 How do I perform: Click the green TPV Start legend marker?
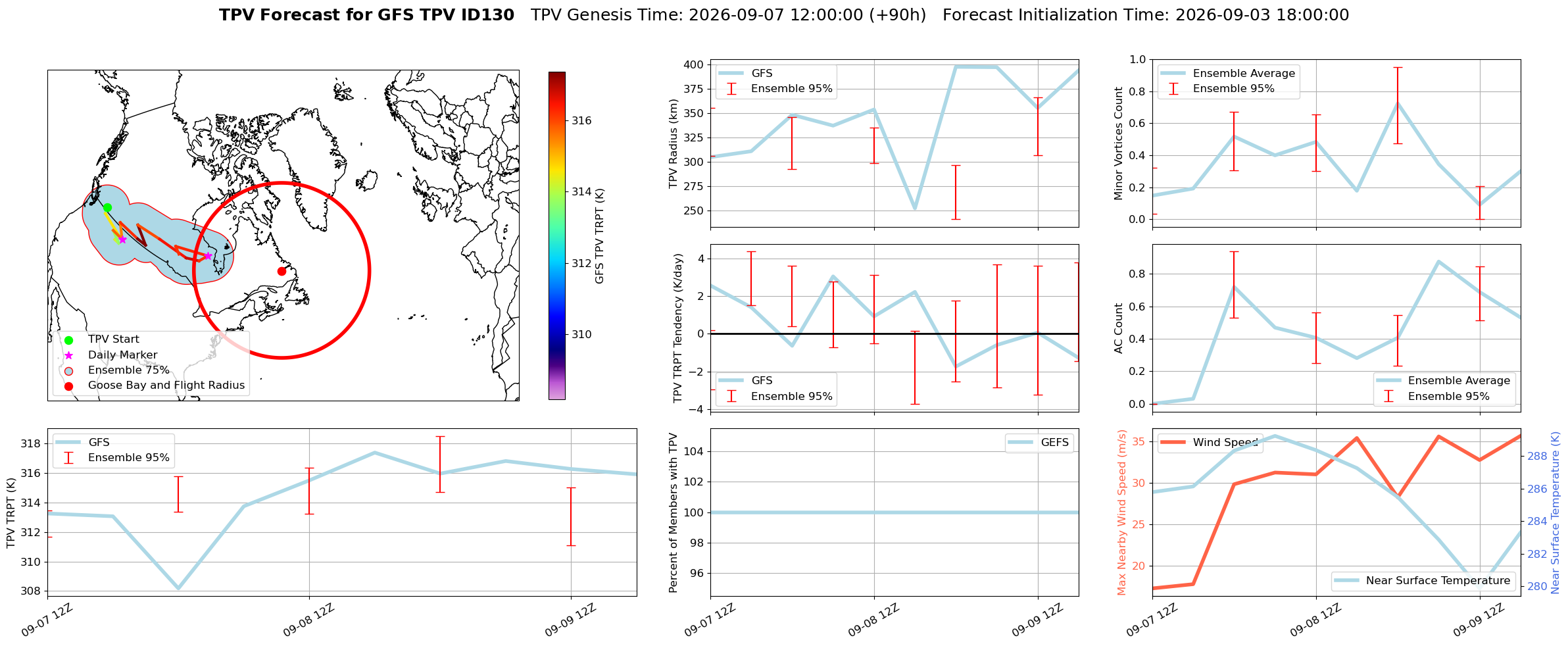click(69, 340)
